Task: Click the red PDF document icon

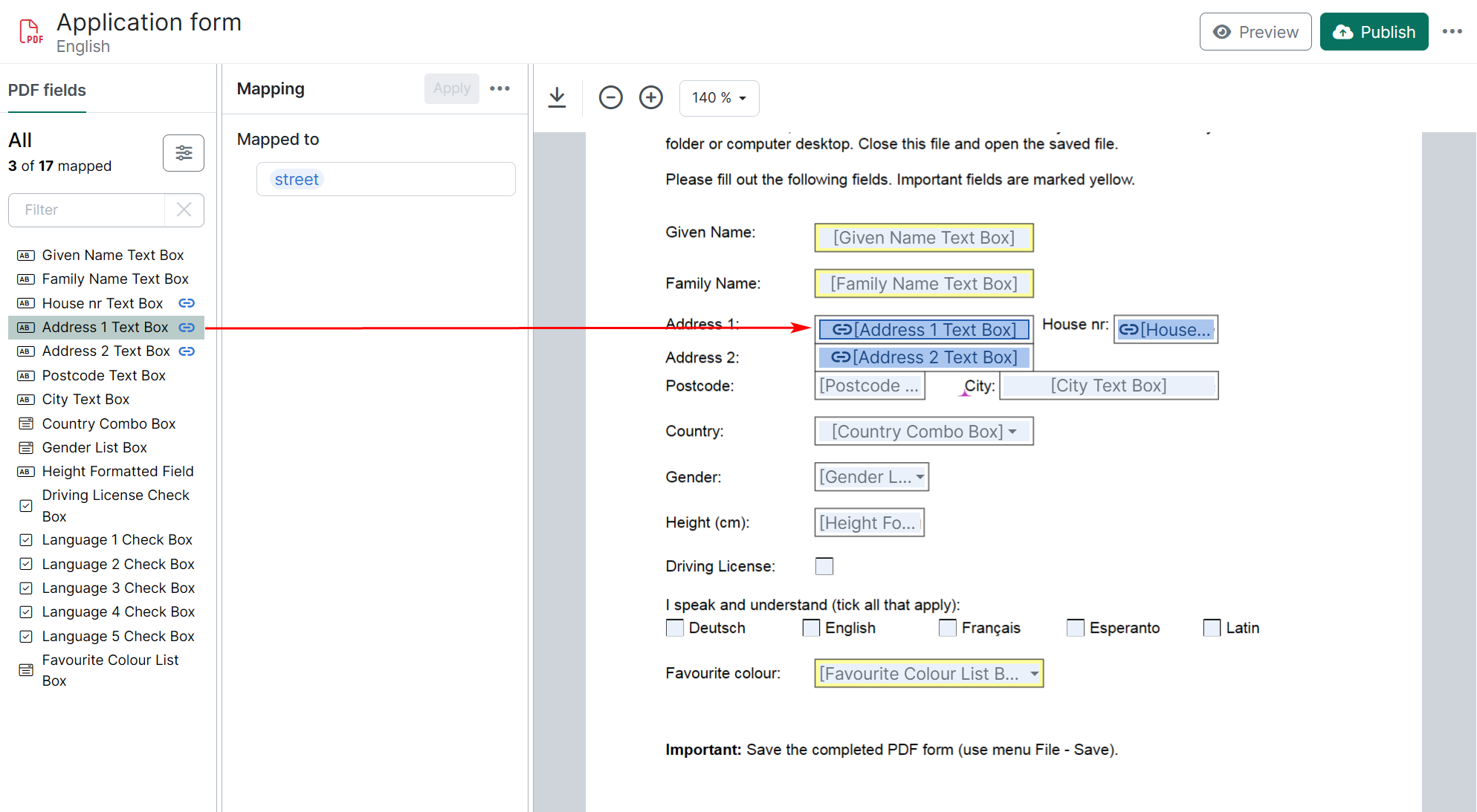Action: (30, 32)
